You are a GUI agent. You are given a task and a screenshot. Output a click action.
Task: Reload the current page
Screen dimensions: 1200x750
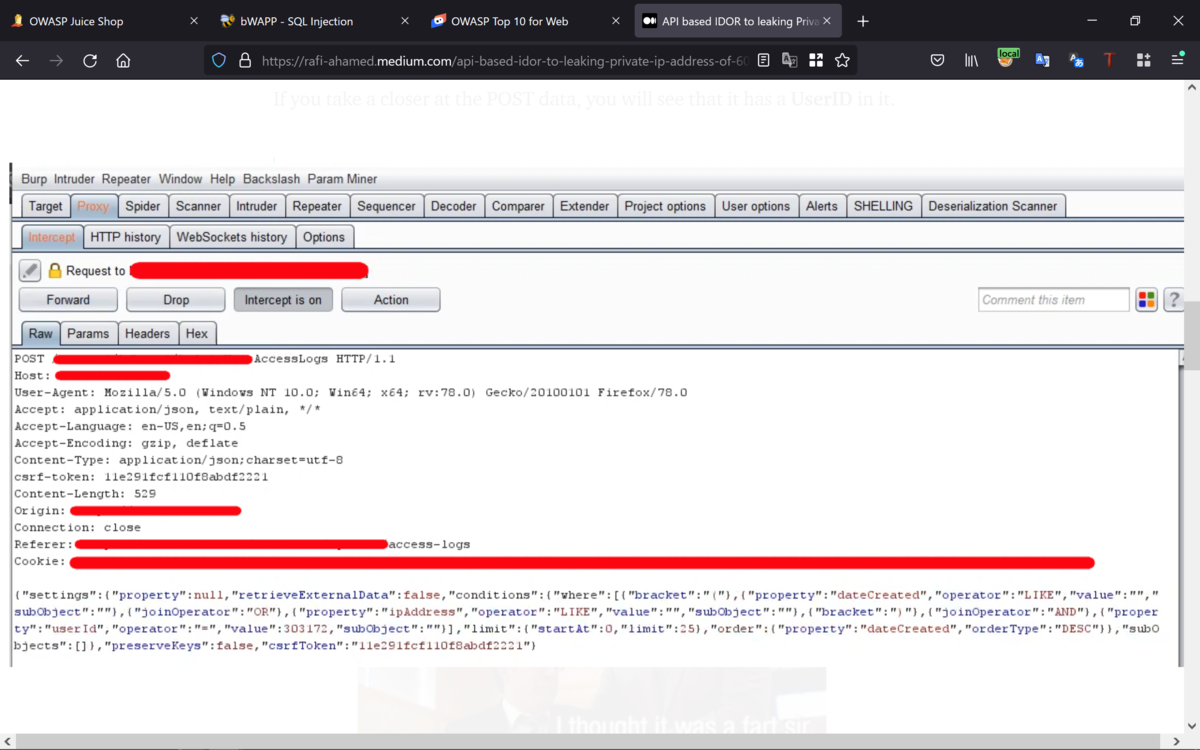(x=90, y=61)
